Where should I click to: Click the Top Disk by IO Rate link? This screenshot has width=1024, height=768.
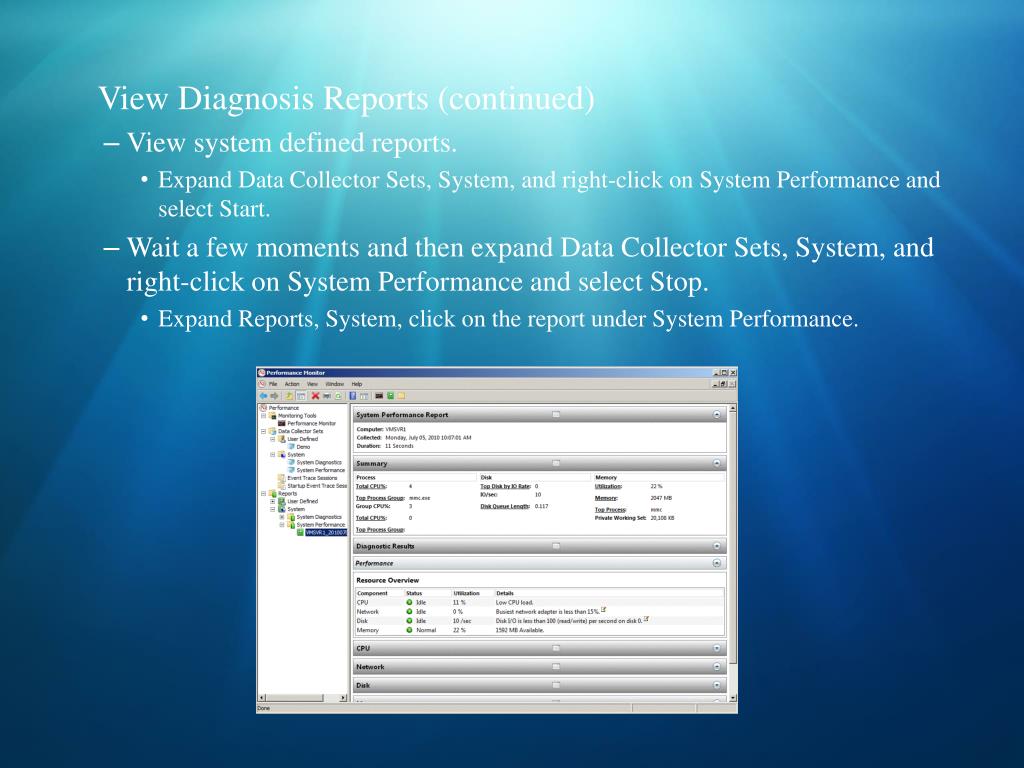pyautogui.click(x=505, y=487)
